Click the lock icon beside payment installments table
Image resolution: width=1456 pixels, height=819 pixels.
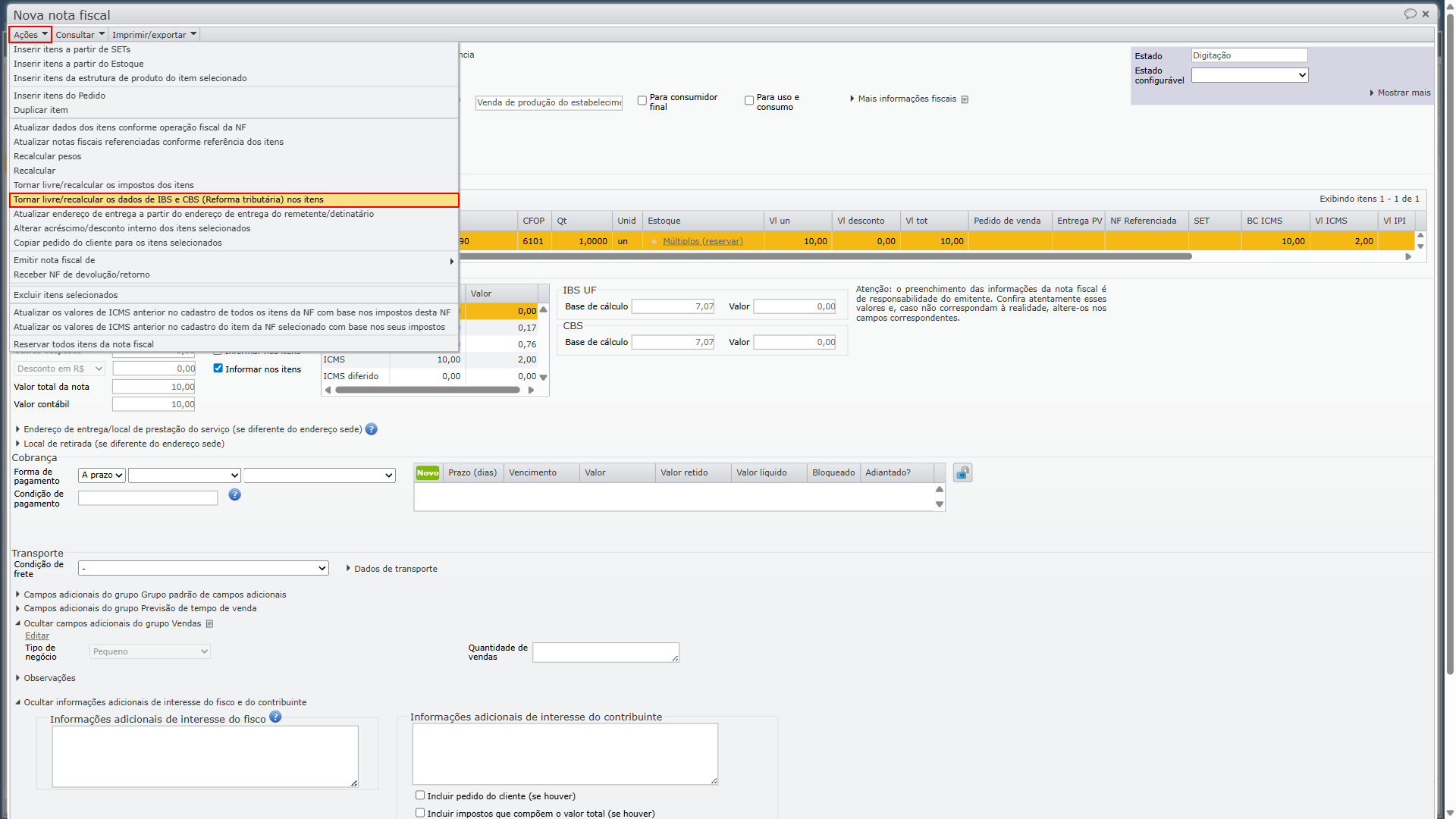[962, 473]
